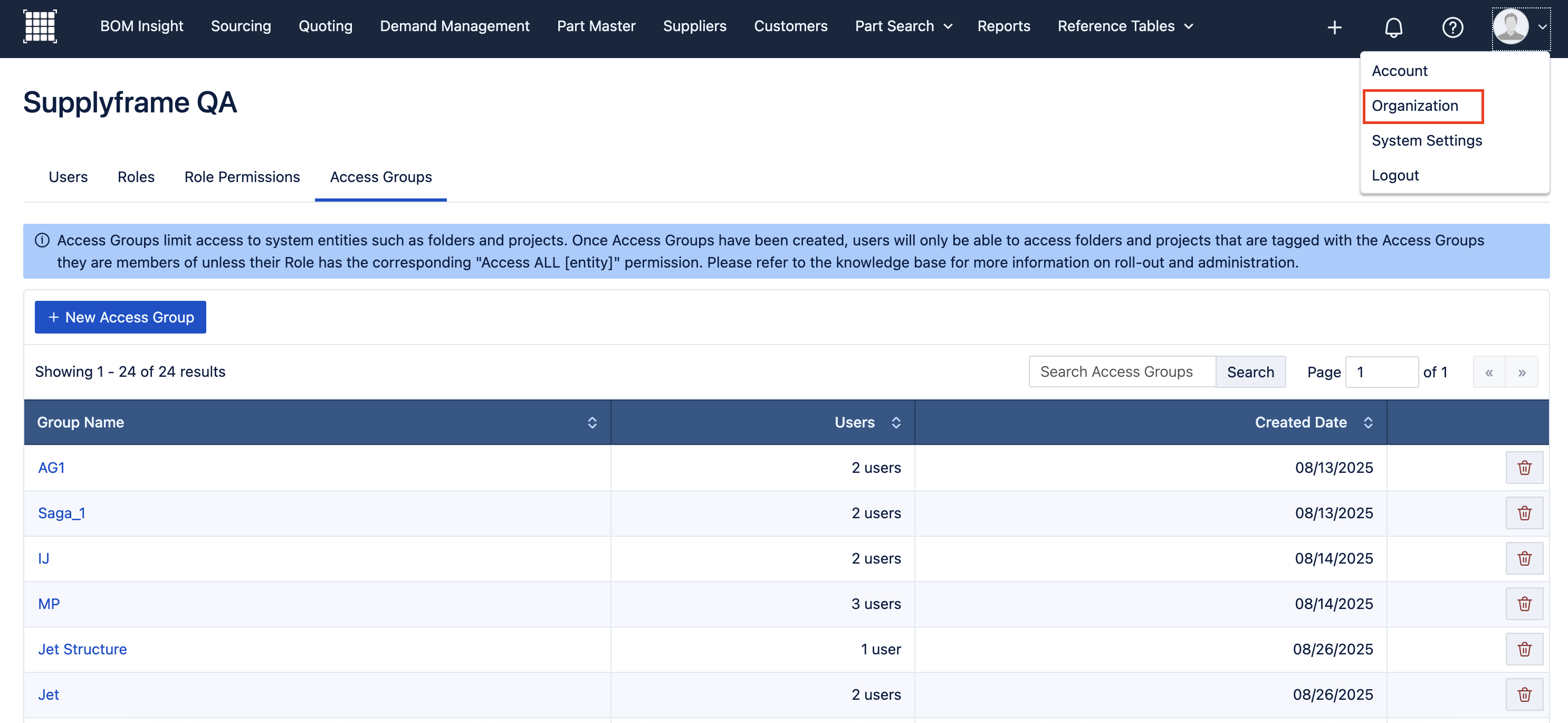The width and height of the screenshot is (1568, 723).
Task: Click the info icon in the blue banner
Action: pyautogui.click(x=42, y=240)
